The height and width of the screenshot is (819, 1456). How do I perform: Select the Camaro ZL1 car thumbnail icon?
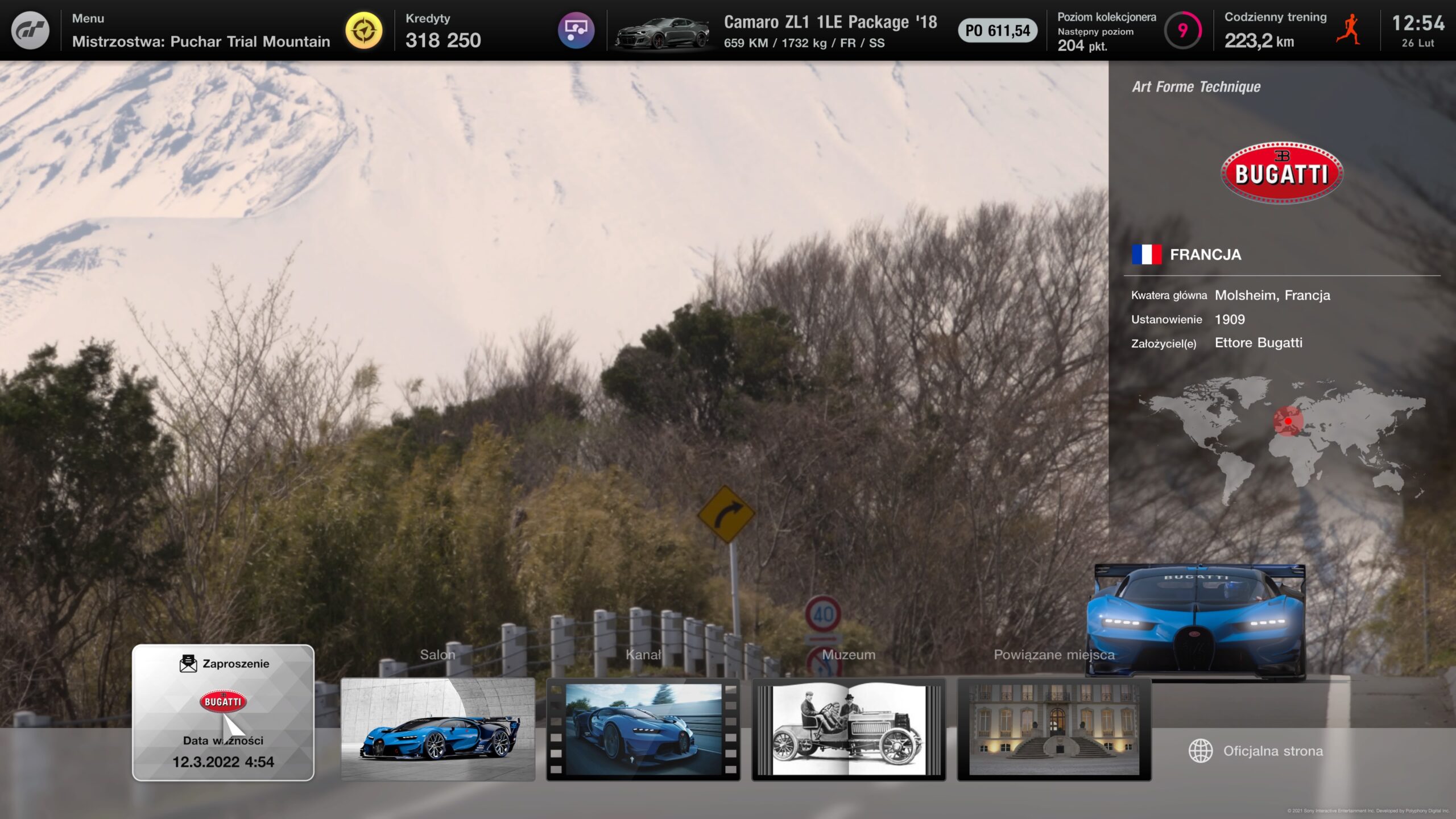point(663,32)
